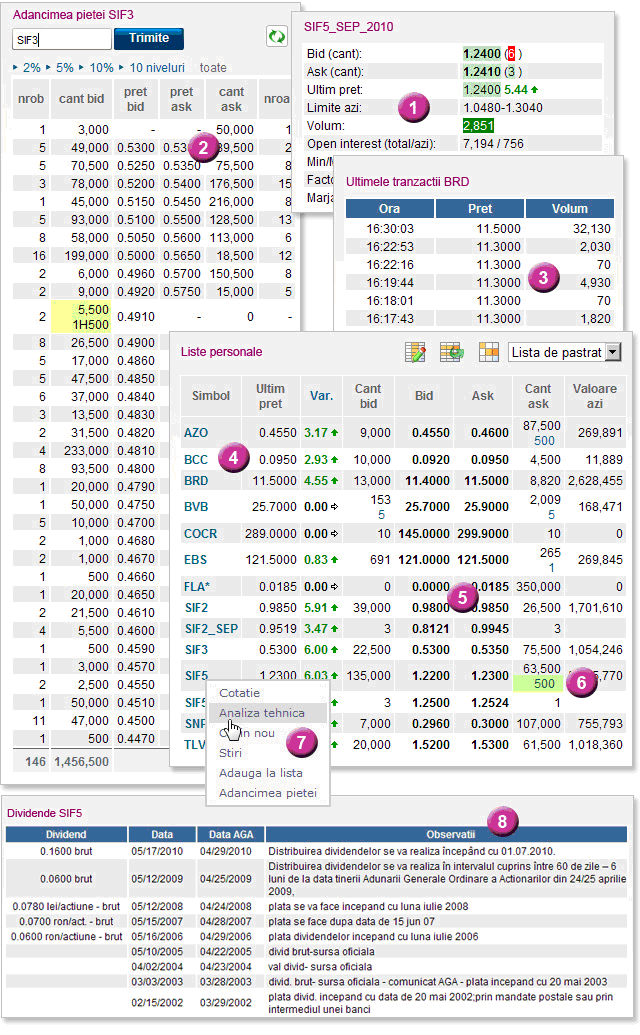Click the grid view layout icon
This screenshot has width=640, height=1035.
pos(488,352)
